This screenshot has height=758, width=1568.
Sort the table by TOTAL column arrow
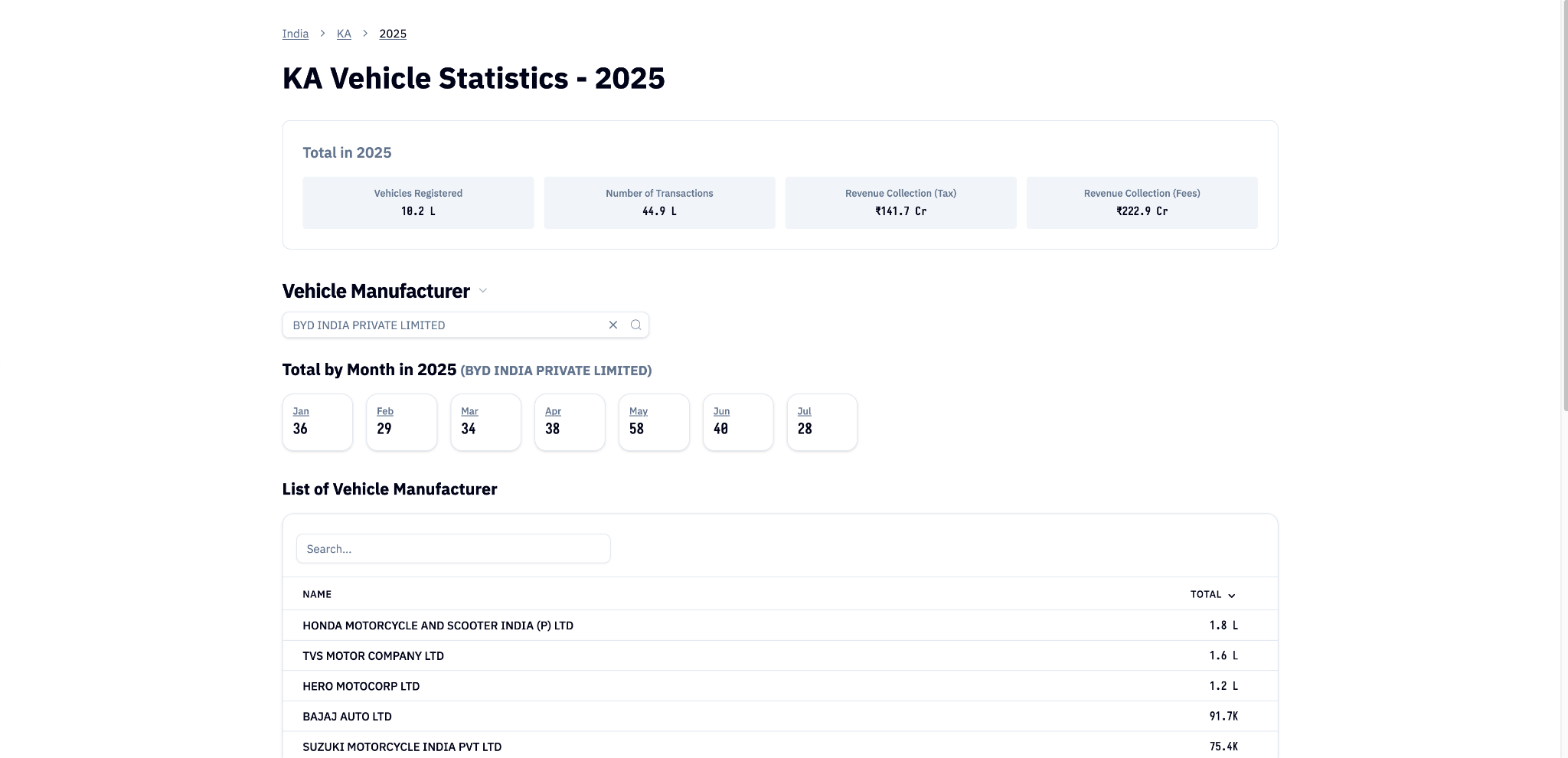coord(1231,595)
